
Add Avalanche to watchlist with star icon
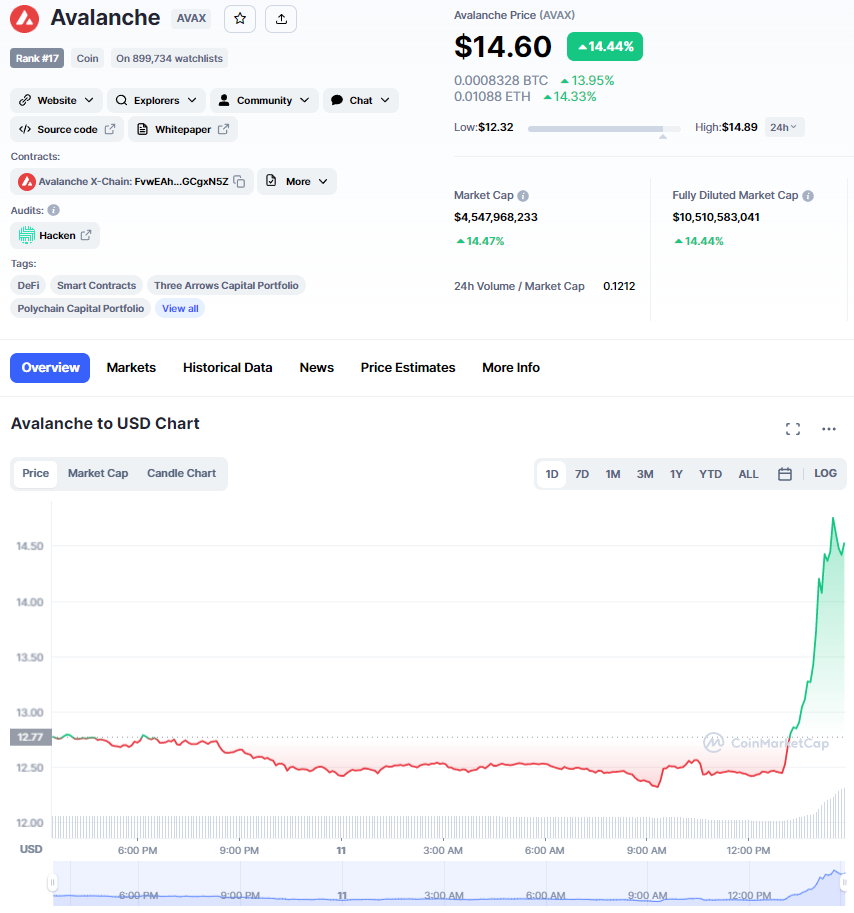click(240, 19)
